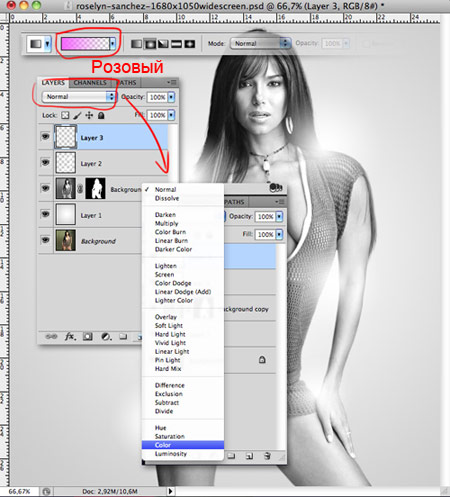Select the Reflected Gradient style icon

coord(176,44)
